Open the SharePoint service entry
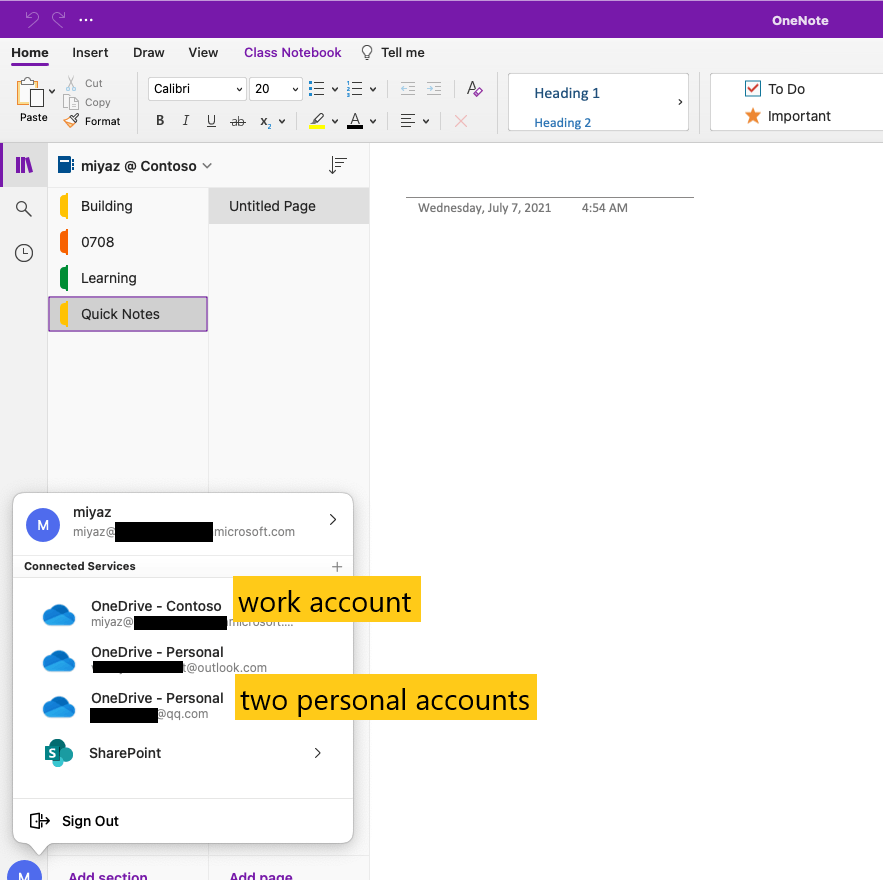883x880 pixels. pos(183,753)
